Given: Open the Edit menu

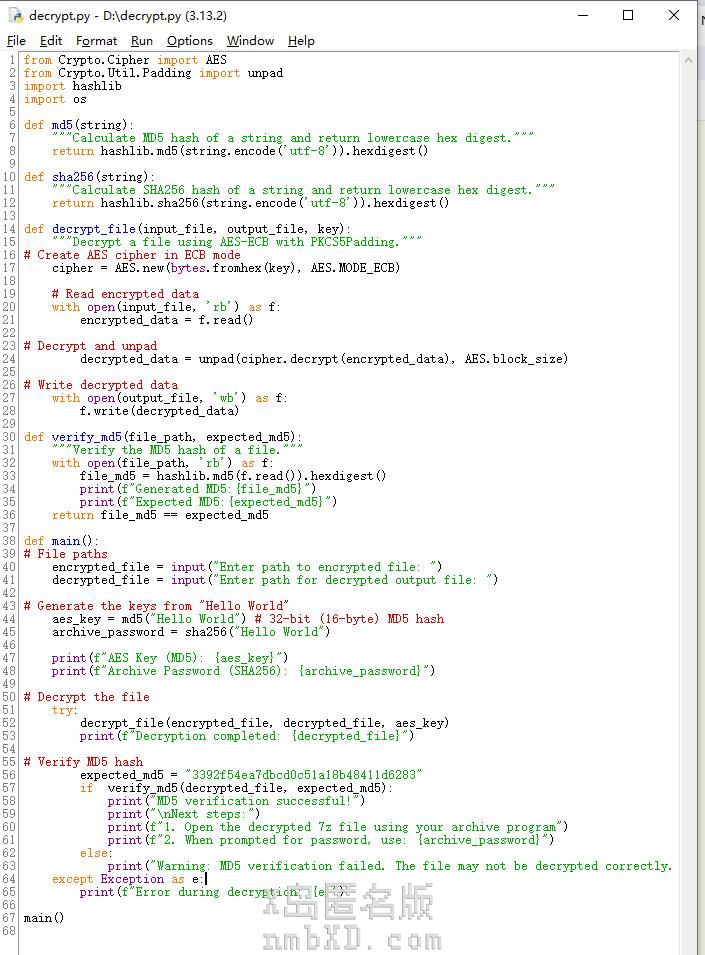Looking at the screenshot, I should point(51,41).
